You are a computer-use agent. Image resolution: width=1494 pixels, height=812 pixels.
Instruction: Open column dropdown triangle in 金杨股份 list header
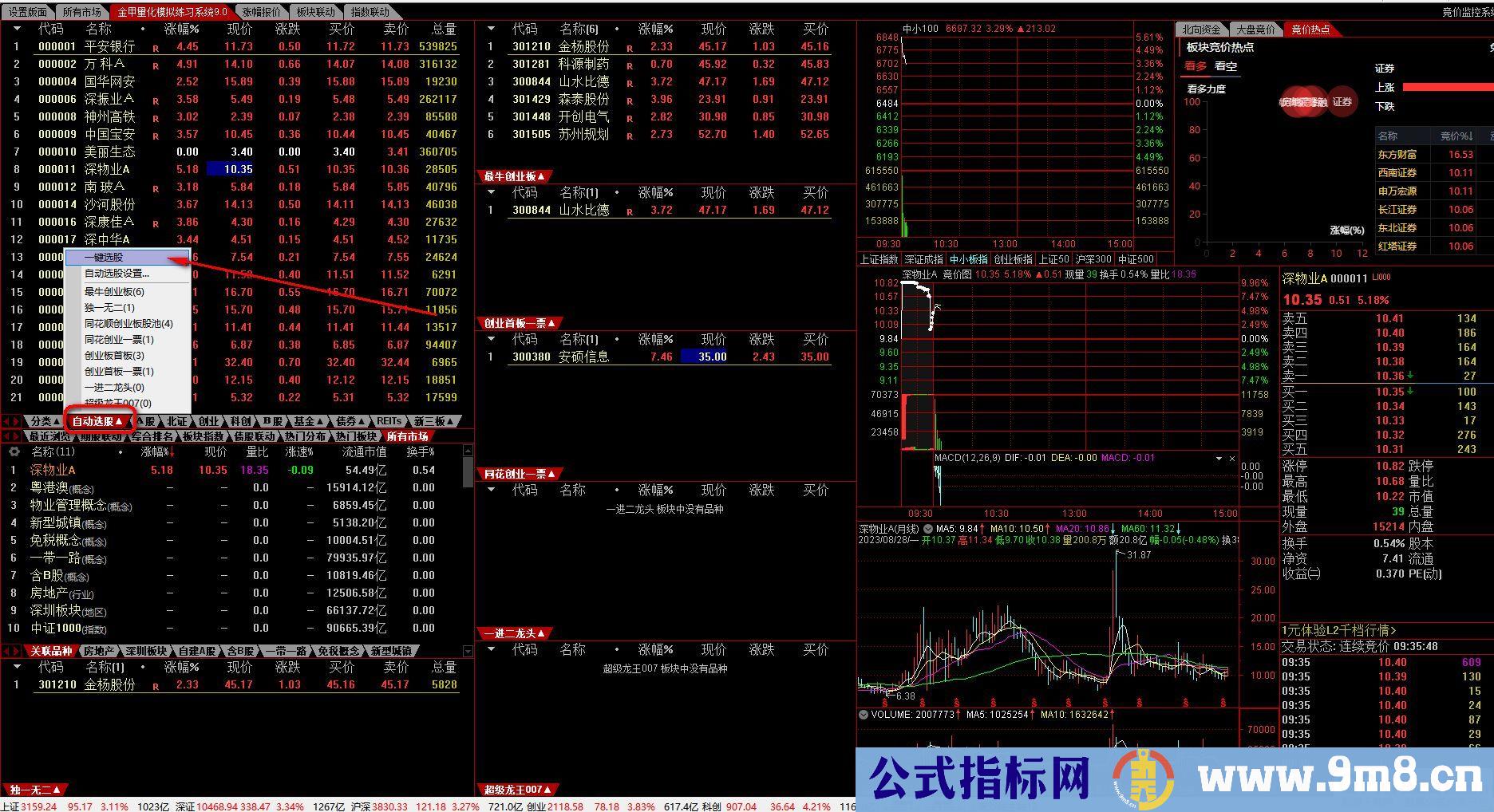tap(491, 29)
